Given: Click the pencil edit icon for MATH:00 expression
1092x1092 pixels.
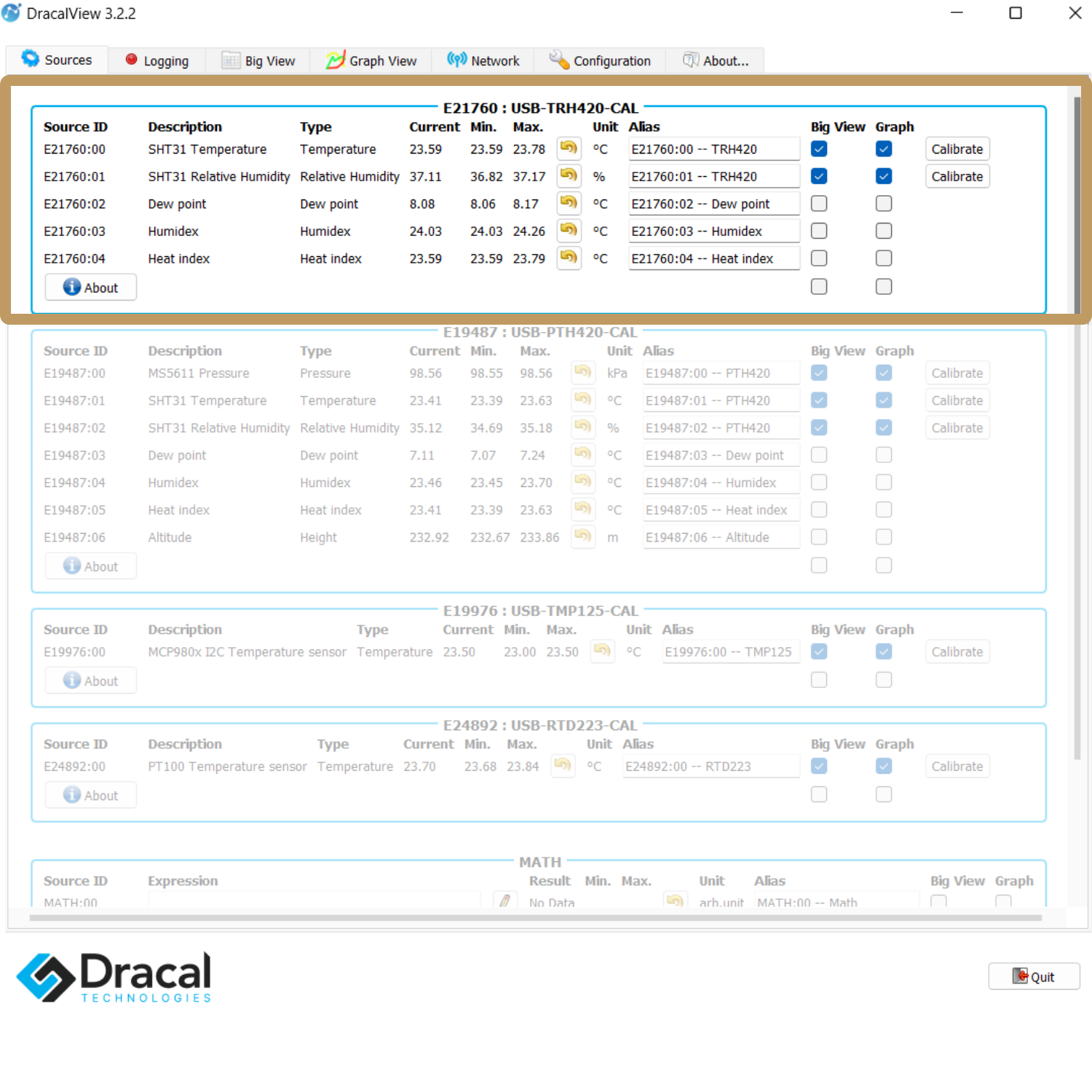Looking at the screenshot, I should [x=505, y=900].
